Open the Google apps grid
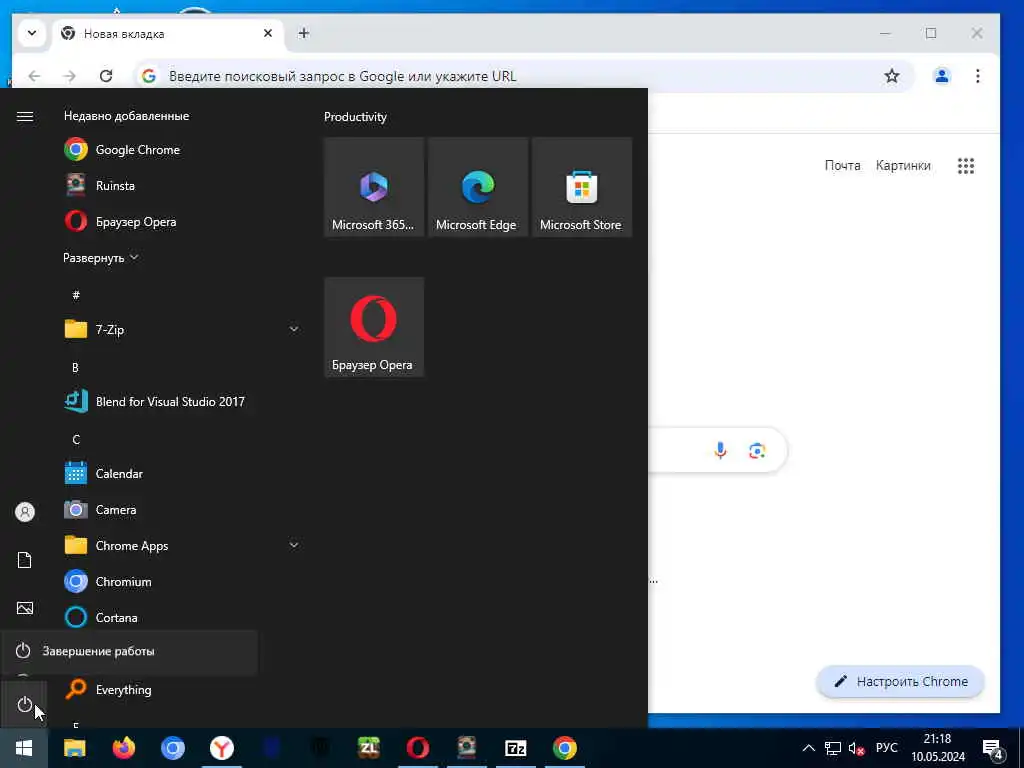The height and width of the screenshot is (768, 1024). tap(966, 166)
